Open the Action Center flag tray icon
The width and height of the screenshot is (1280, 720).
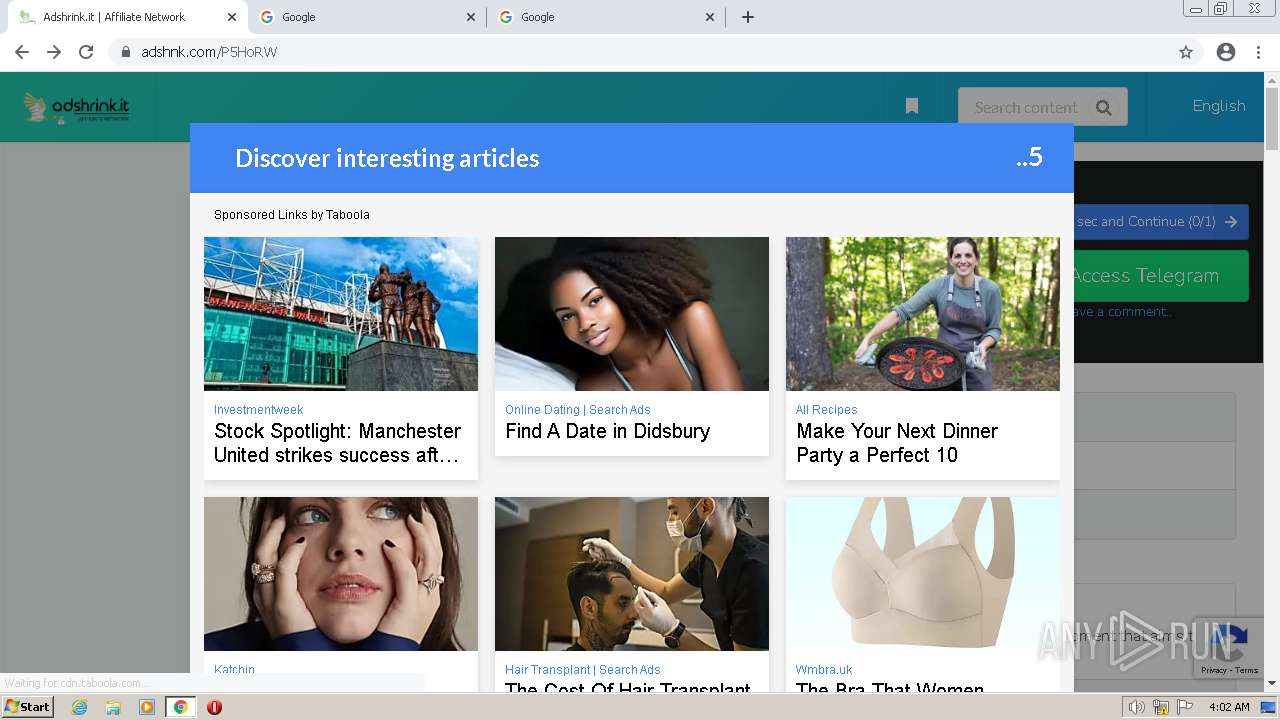point(1184,707)
